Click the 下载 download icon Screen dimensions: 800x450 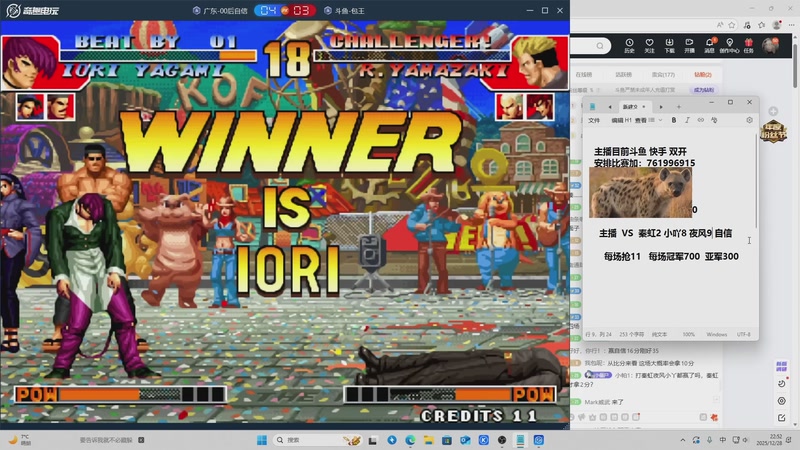[x=669, y=45]
